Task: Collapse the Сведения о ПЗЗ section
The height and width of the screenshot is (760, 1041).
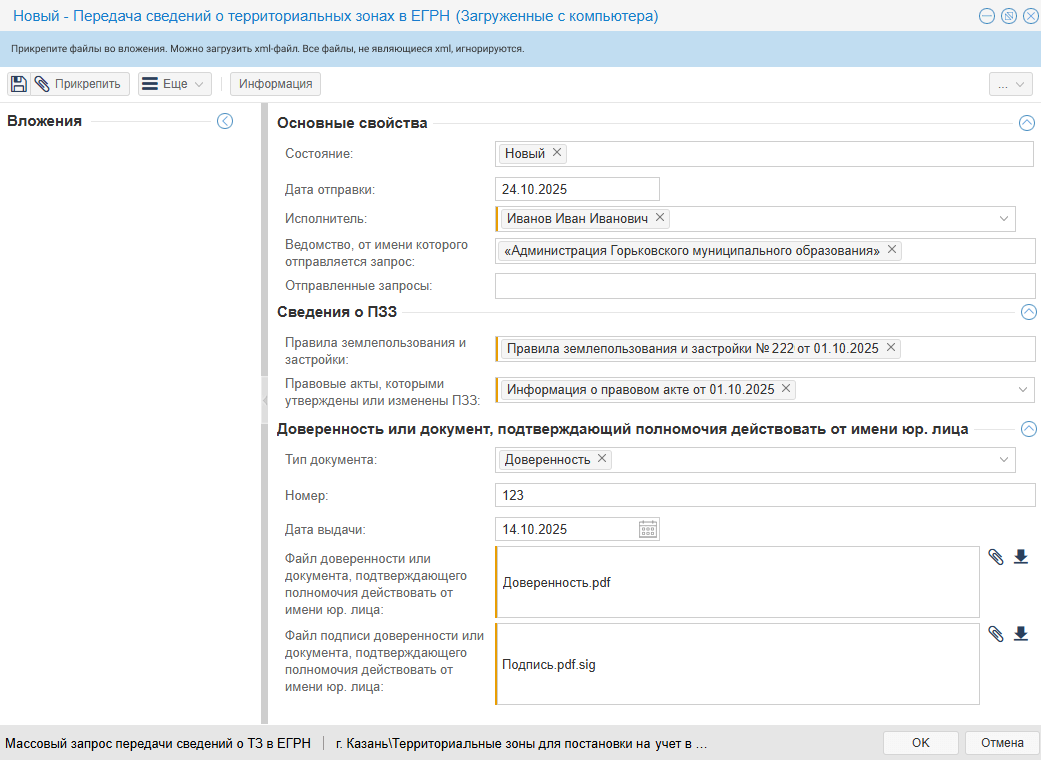Action: 1028,312
